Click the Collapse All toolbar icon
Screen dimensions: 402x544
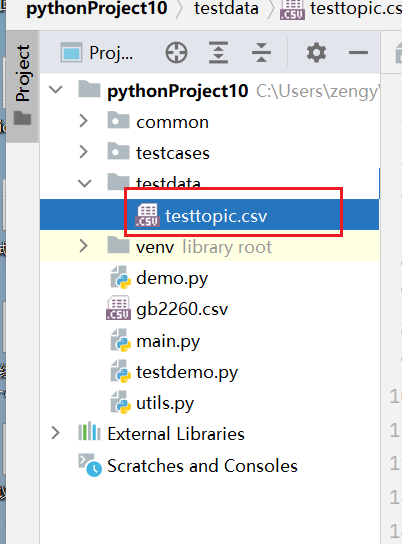click(261, 53)
